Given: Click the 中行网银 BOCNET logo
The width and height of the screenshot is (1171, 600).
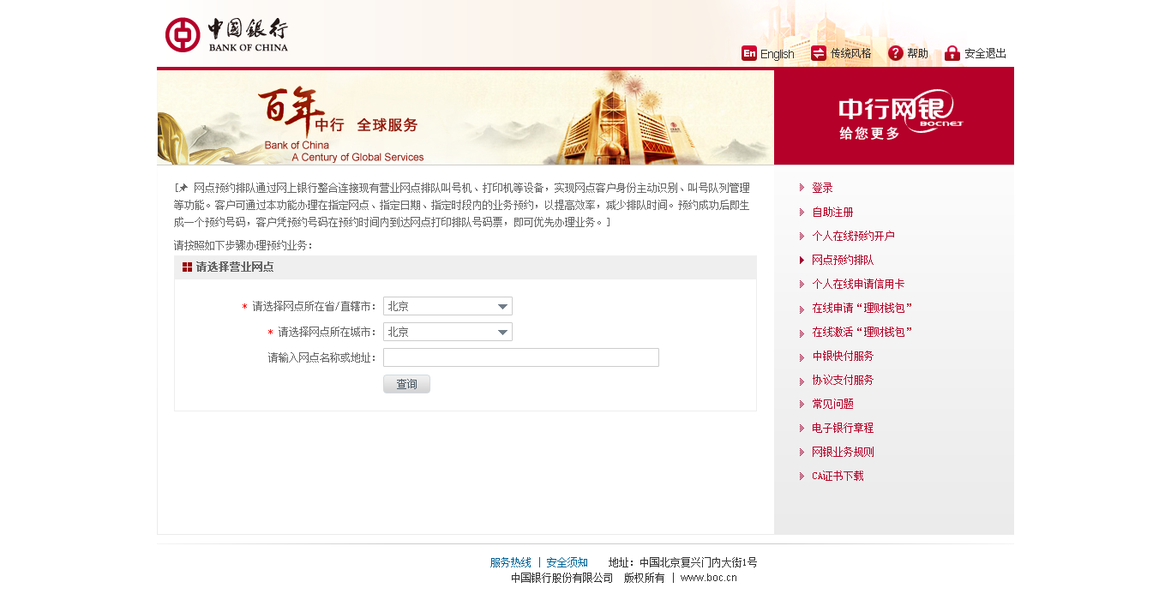Looking at the screenshot, I should pyautogui.click(x=900, y=117).
